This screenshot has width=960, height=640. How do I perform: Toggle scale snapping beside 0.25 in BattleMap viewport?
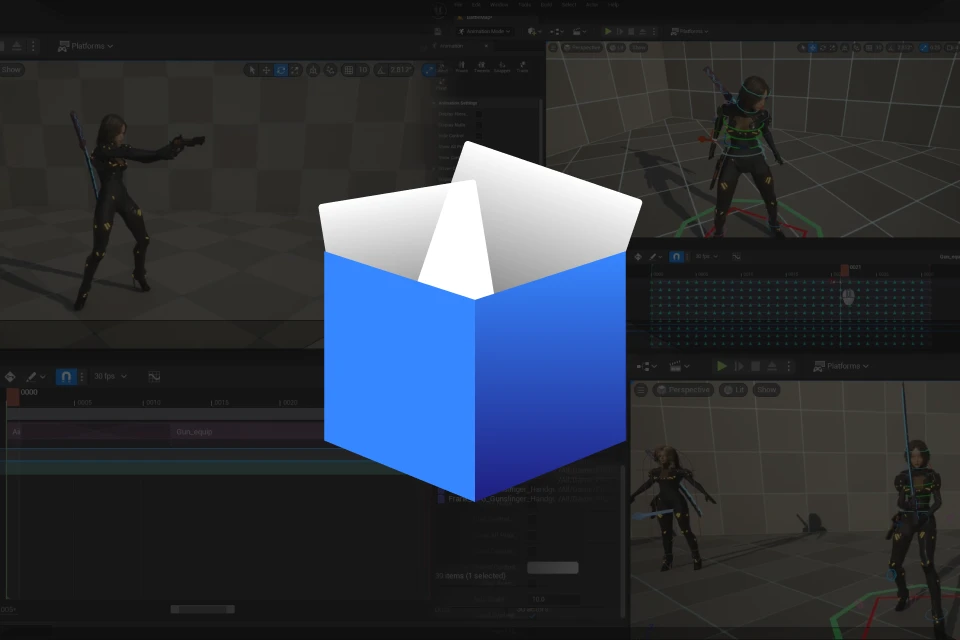click(924, 47)
